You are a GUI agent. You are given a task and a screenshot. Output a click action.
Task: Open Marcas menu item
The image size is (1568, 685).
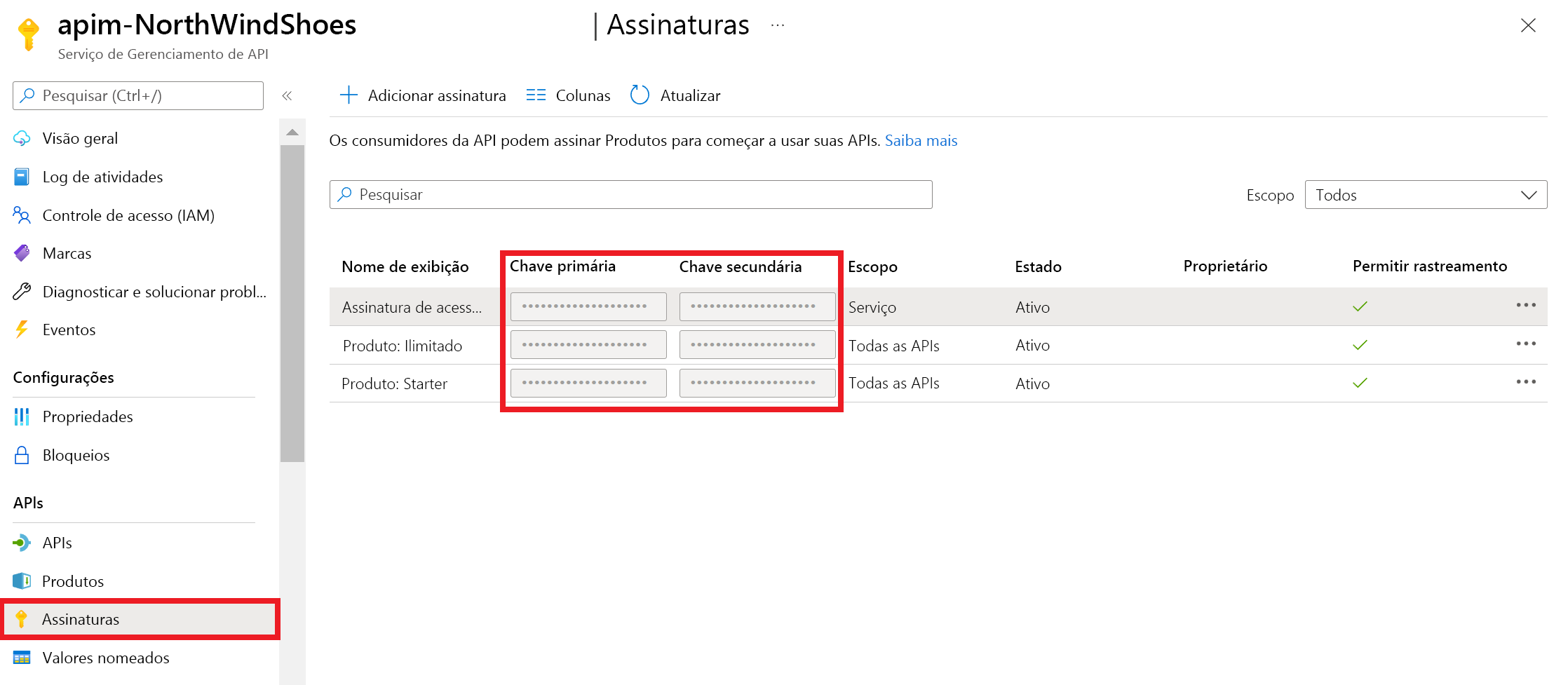67,253
